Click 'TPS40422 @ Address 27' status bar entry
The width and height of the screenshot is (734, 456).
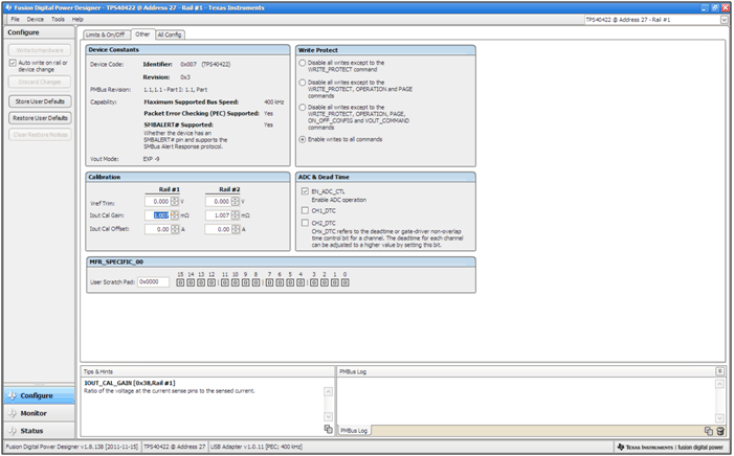pos(174,447)
